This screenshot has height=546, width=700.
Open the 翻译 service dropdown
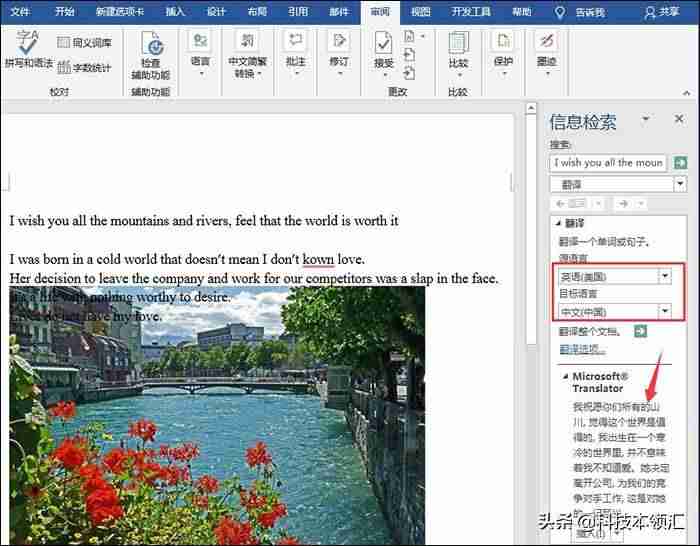coord(680,183)
